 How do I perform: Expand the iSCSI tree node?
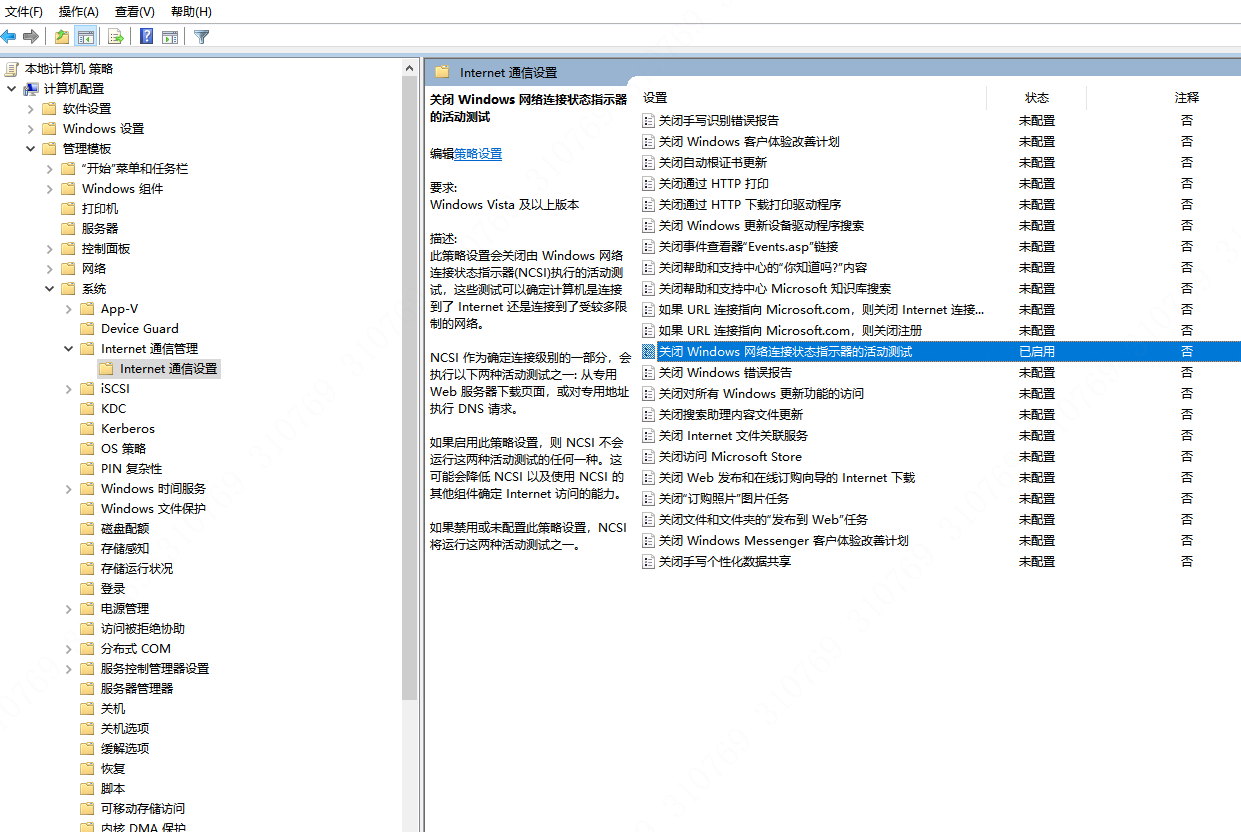68,389
